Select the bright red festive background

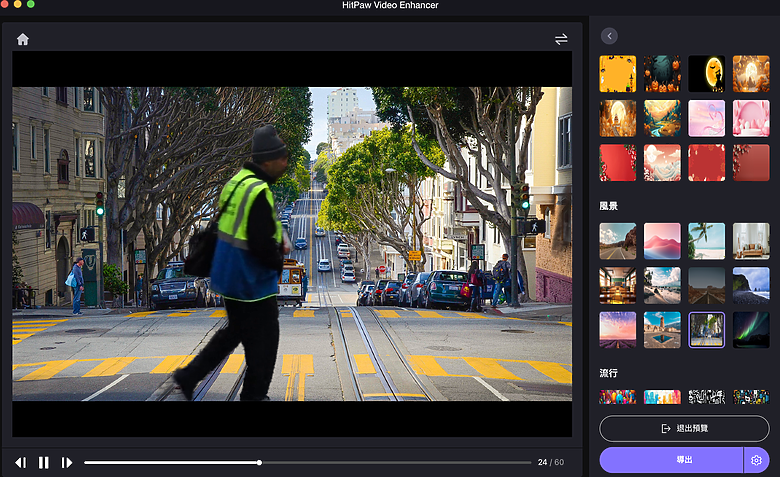point(706,163)
